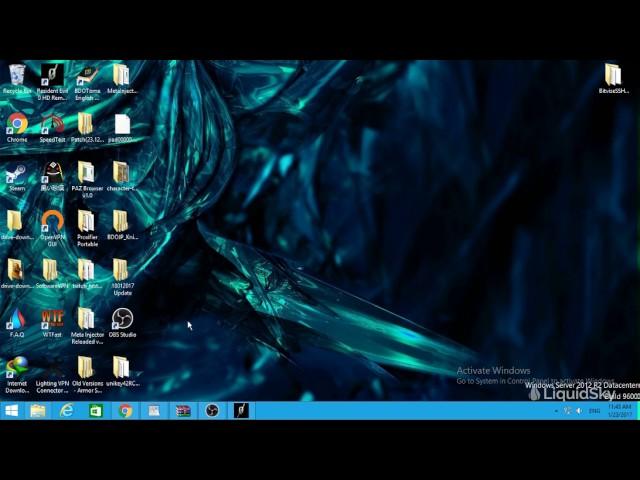This screenshot has height=480, width=640.
Task: Open the volume speaker tray icon
Action: 579,411
